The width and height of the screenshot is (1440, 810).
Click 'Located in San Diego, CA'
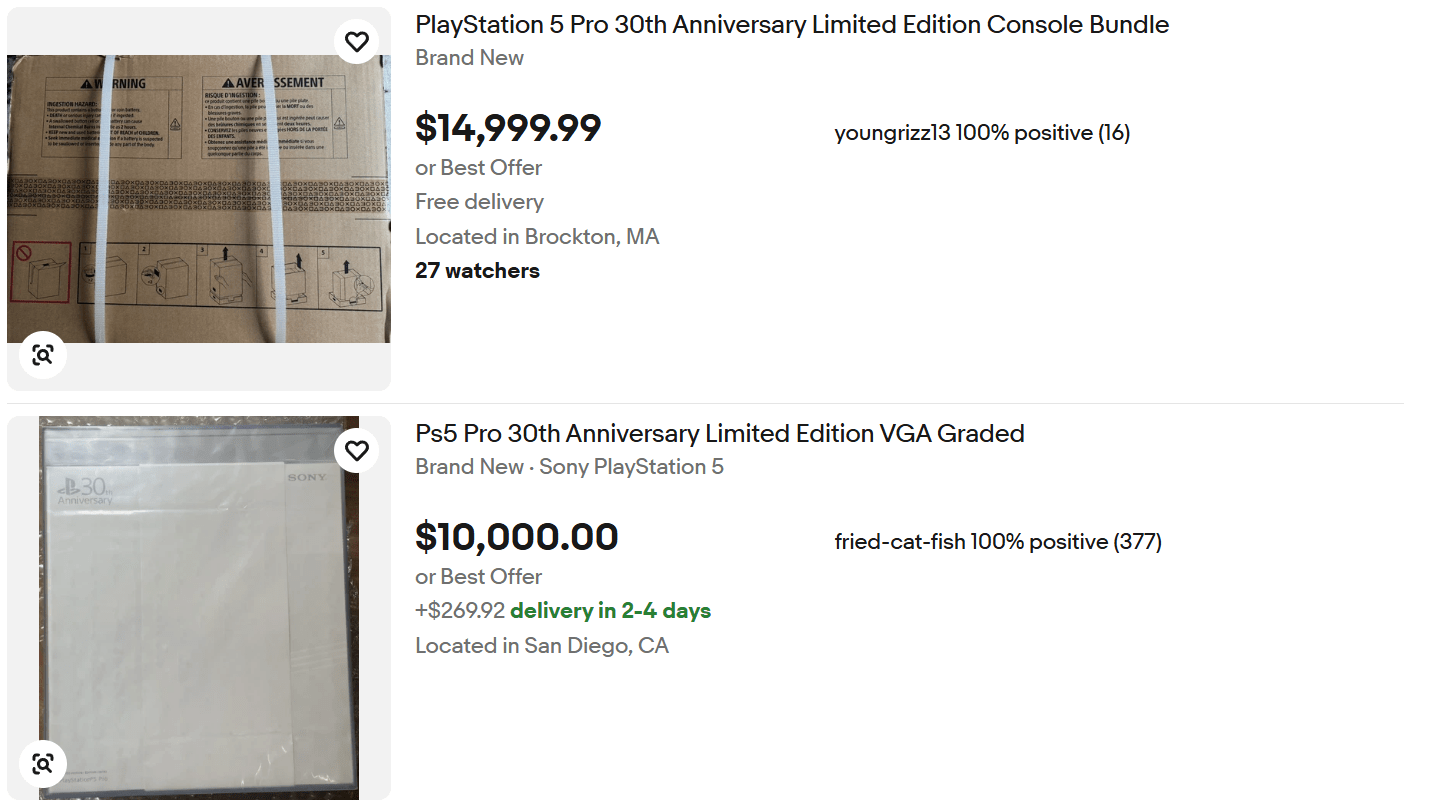[542, 646]
